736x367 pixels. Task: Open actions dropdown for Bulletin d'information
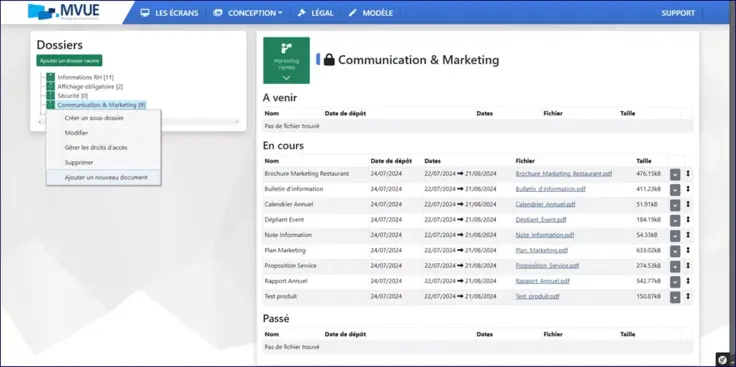click(x=675, y=190)
